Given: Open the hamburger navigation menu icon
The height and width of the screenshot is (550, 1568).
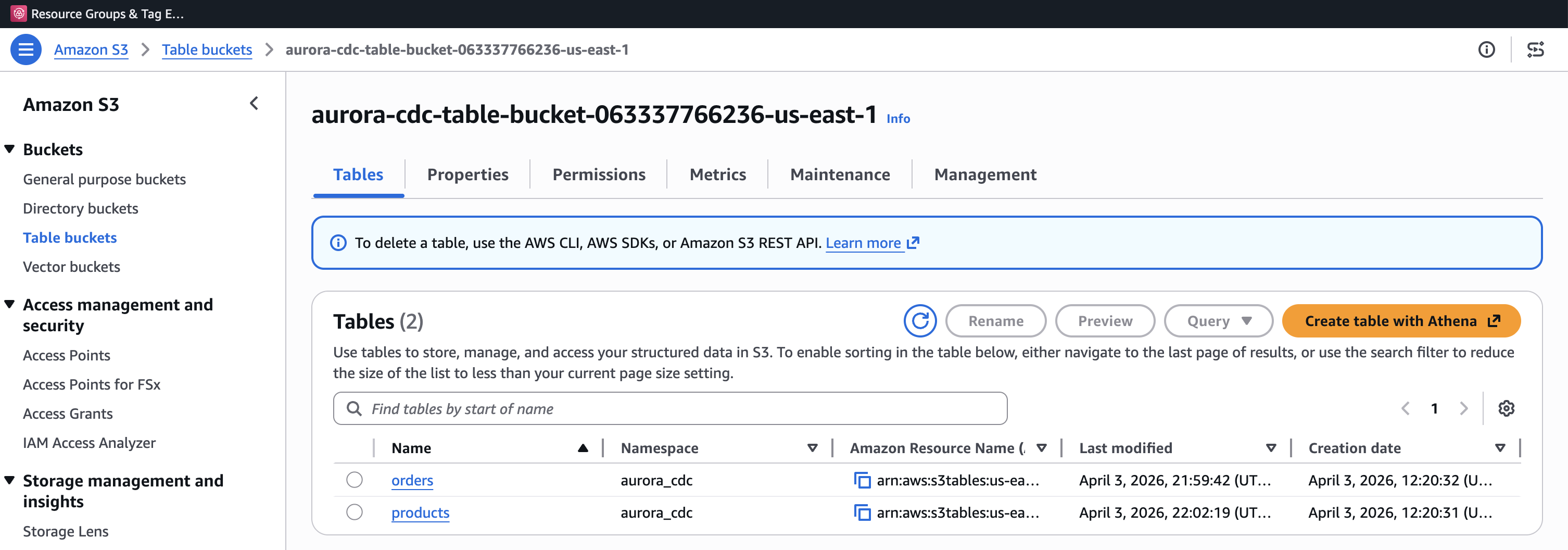Looking at the screenshot, I should pos(26,49).
